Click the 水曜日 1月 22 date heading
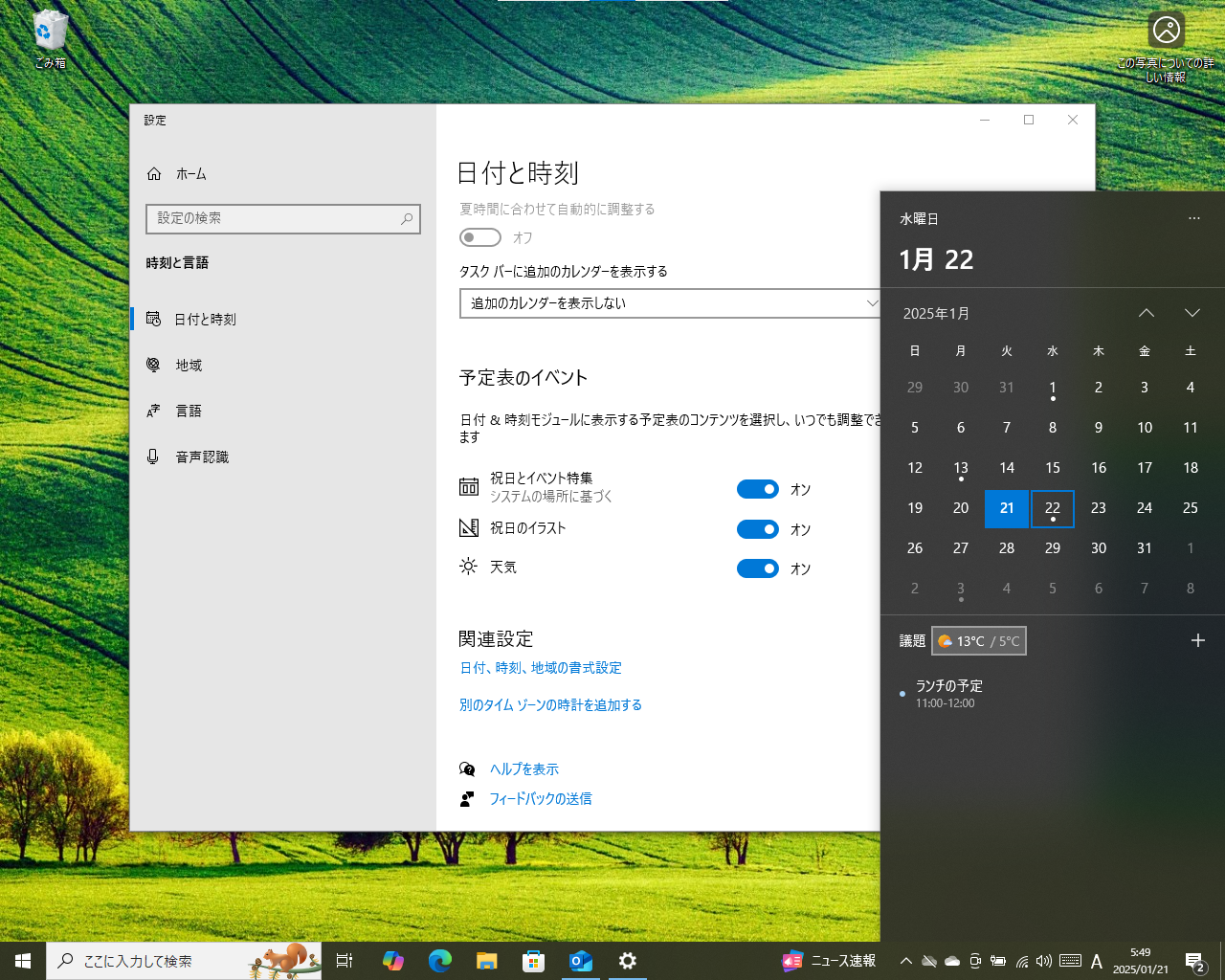This screenshot has width=1225, height=980. [x=936, y=242]
